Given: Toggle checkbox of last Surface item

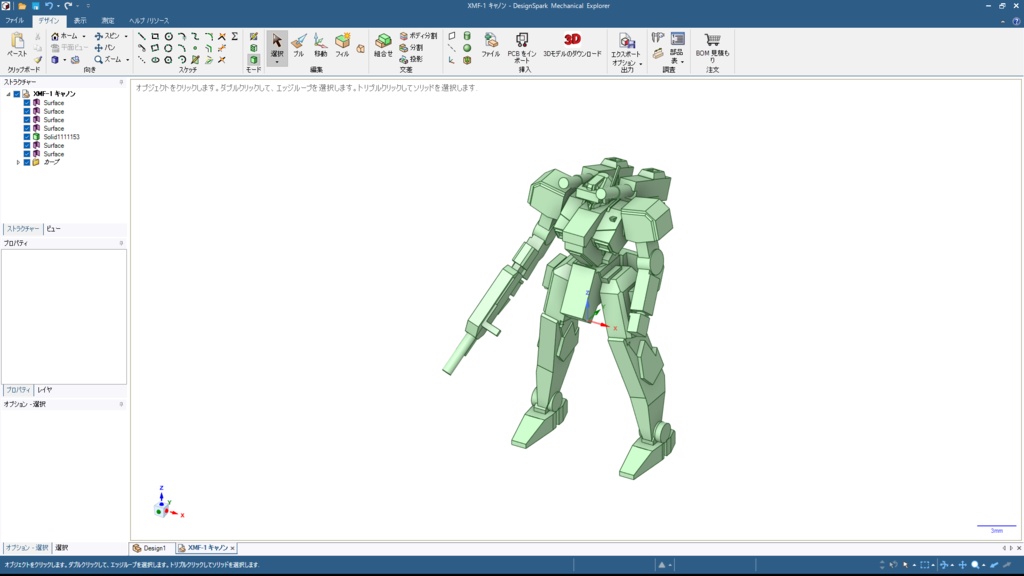Looking at the screenshot, I should 27,153.
